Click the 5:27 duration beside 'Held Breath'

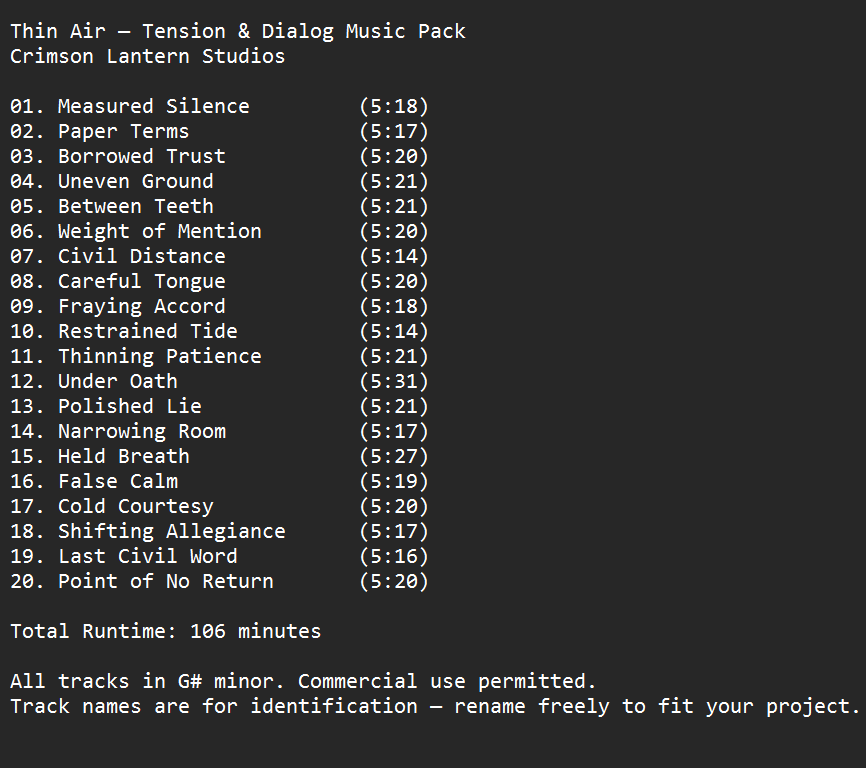[393, 456]
